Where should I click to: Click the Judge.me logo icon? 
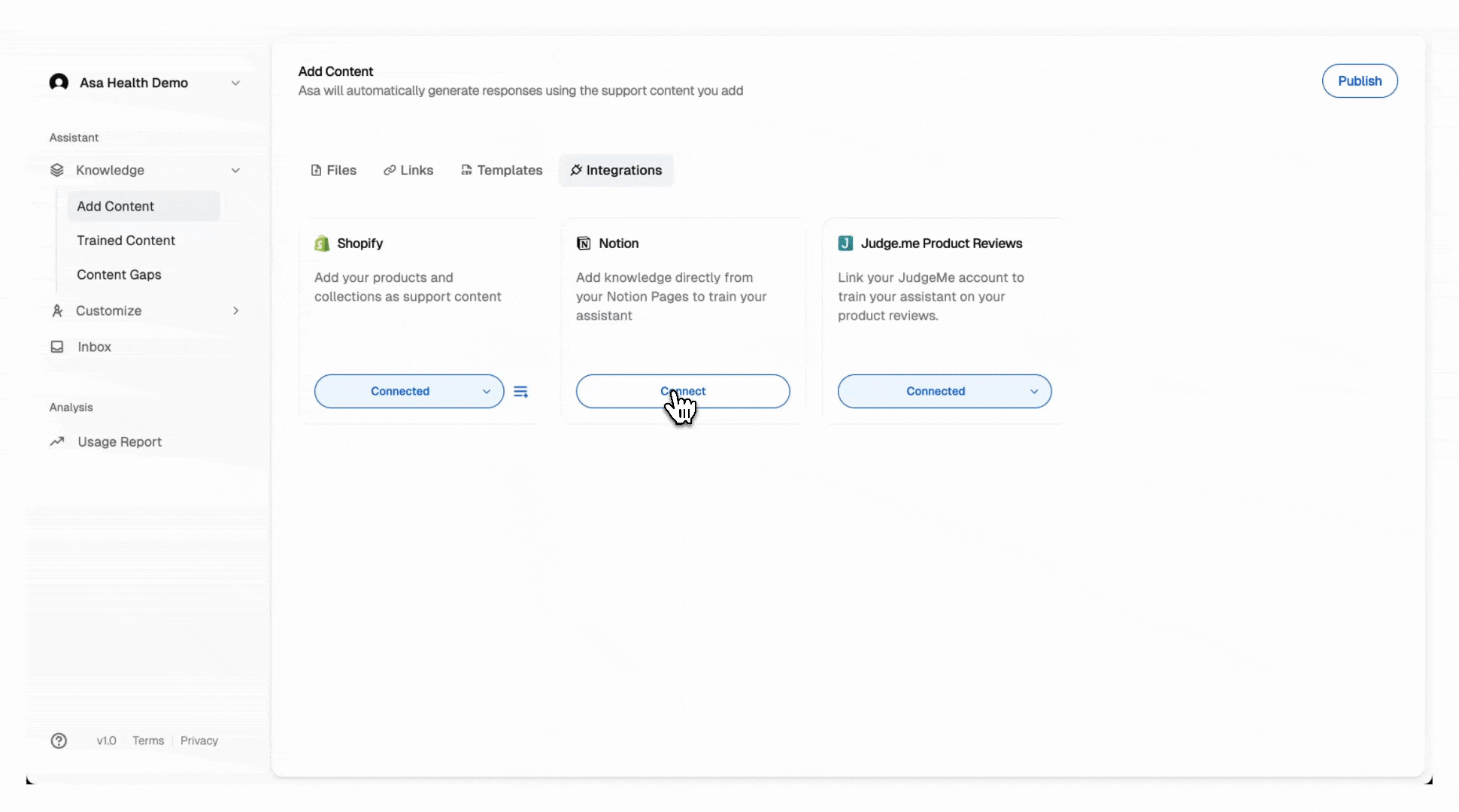pyautogui.click(x=845, y=244)
